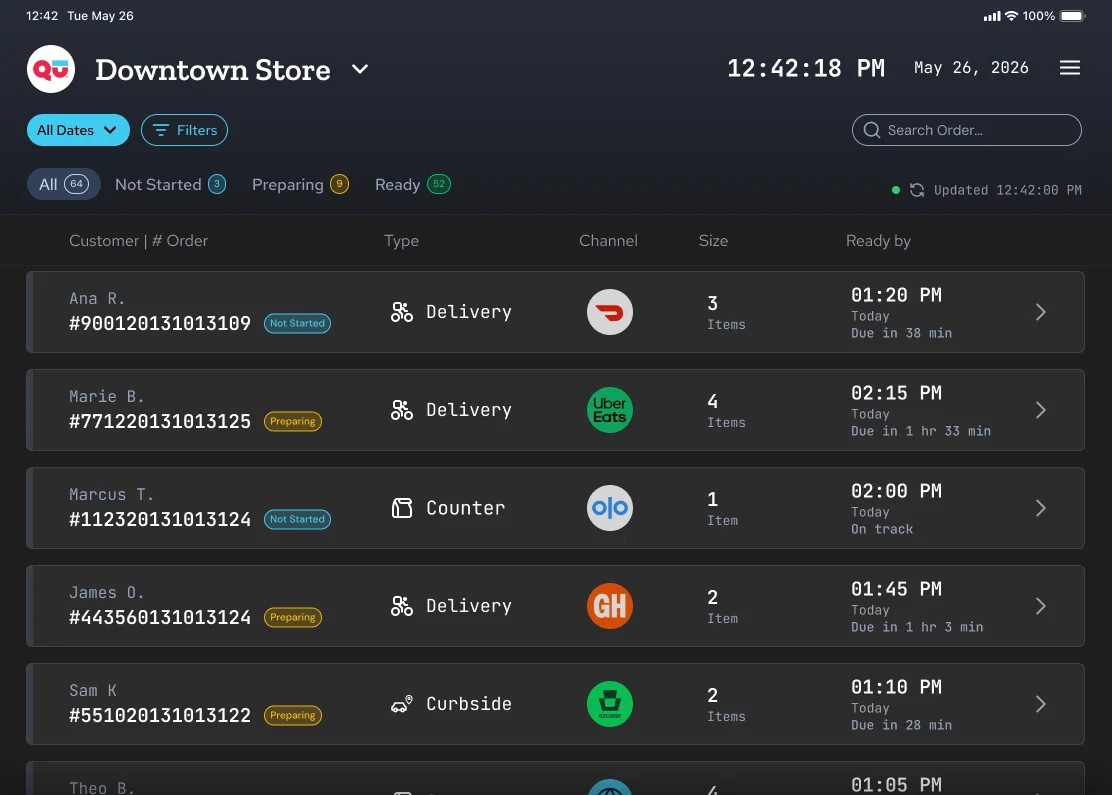Select the All tab
This screenshot has width=1112, height=795.
63,184
